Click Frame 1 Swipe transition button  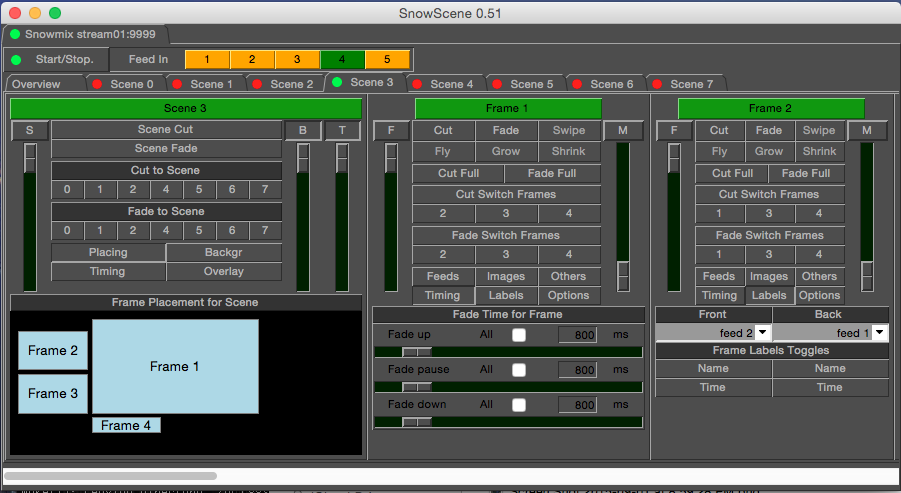(569, 130)
